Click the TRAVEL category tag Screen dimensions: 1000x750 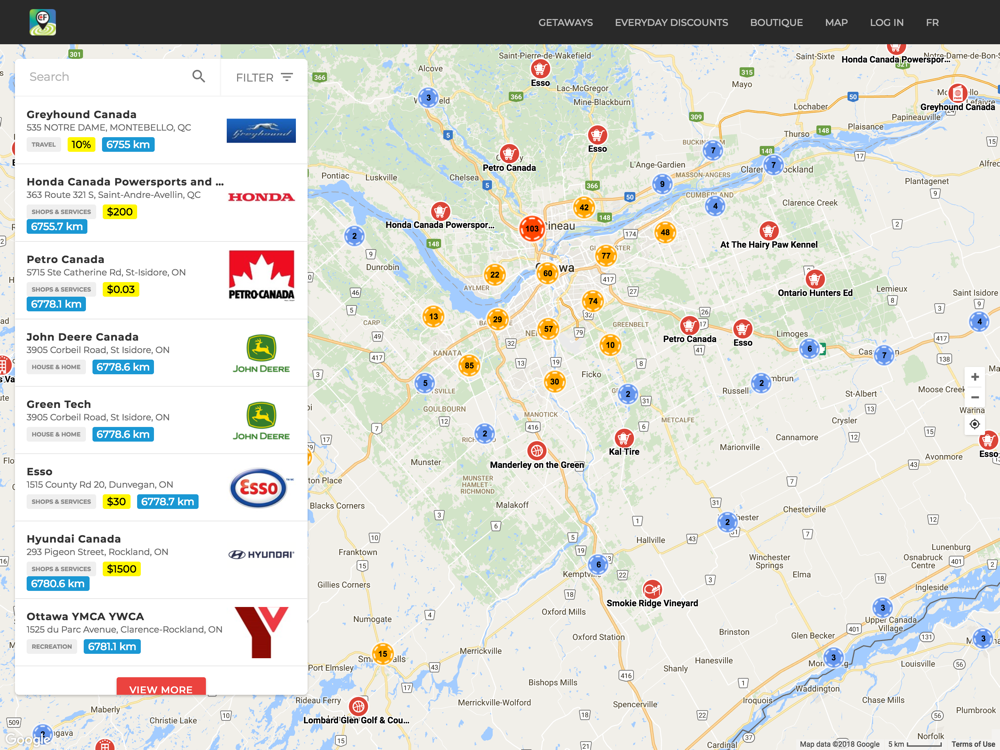tap(44, 145)
